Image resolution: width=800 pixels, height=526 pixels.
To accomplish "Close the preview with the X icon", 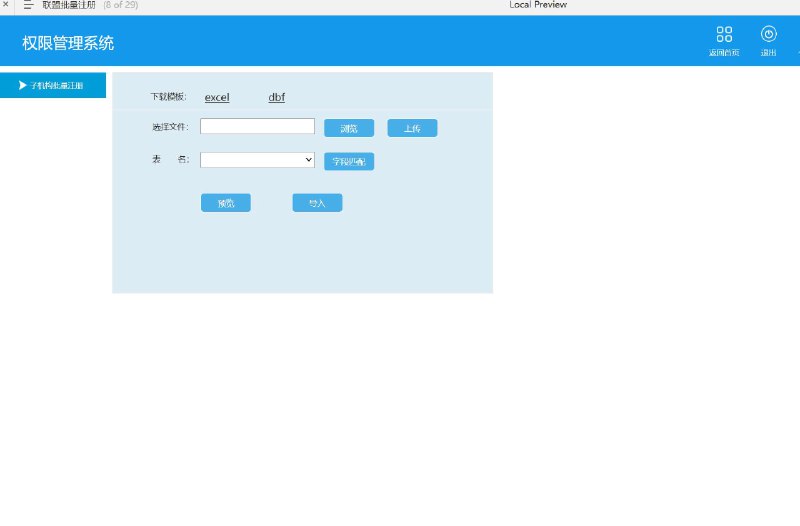I will 6,4.
